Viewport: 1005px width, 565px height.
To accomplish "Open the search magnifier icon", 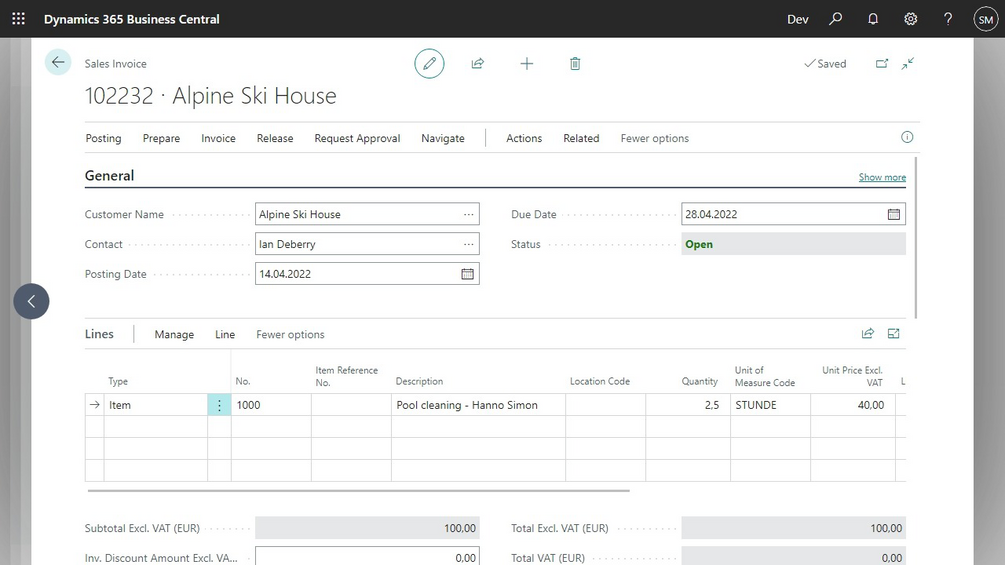I will coord(835,19).
